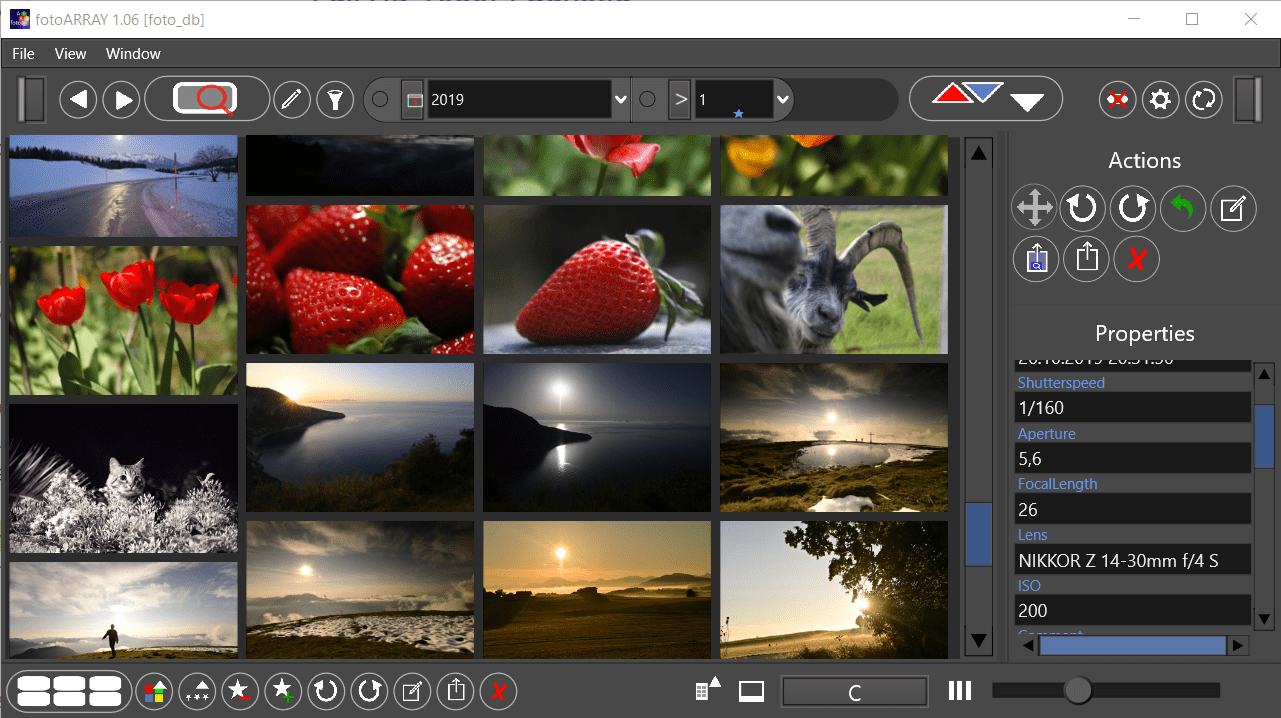The height and width of the screenshot is (718, 1281).
Task: Click the Properties panel scroll-up arrow
Action: click(1265, 375)
